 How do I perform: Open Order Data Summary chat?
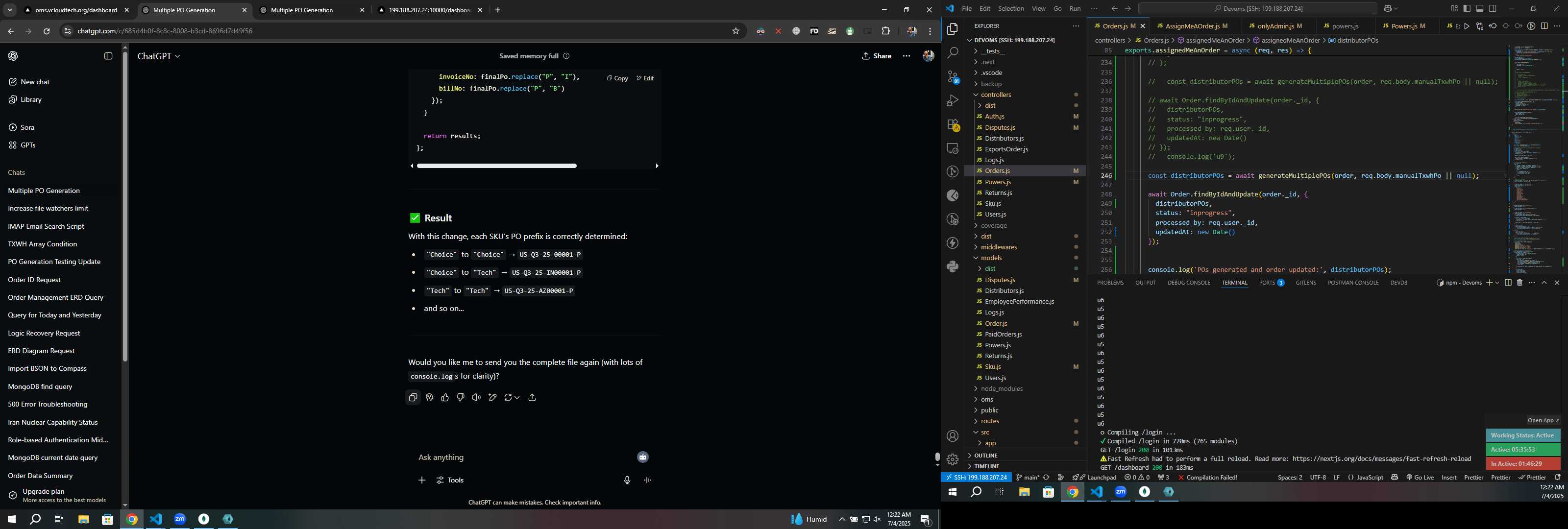click(40, 476)
